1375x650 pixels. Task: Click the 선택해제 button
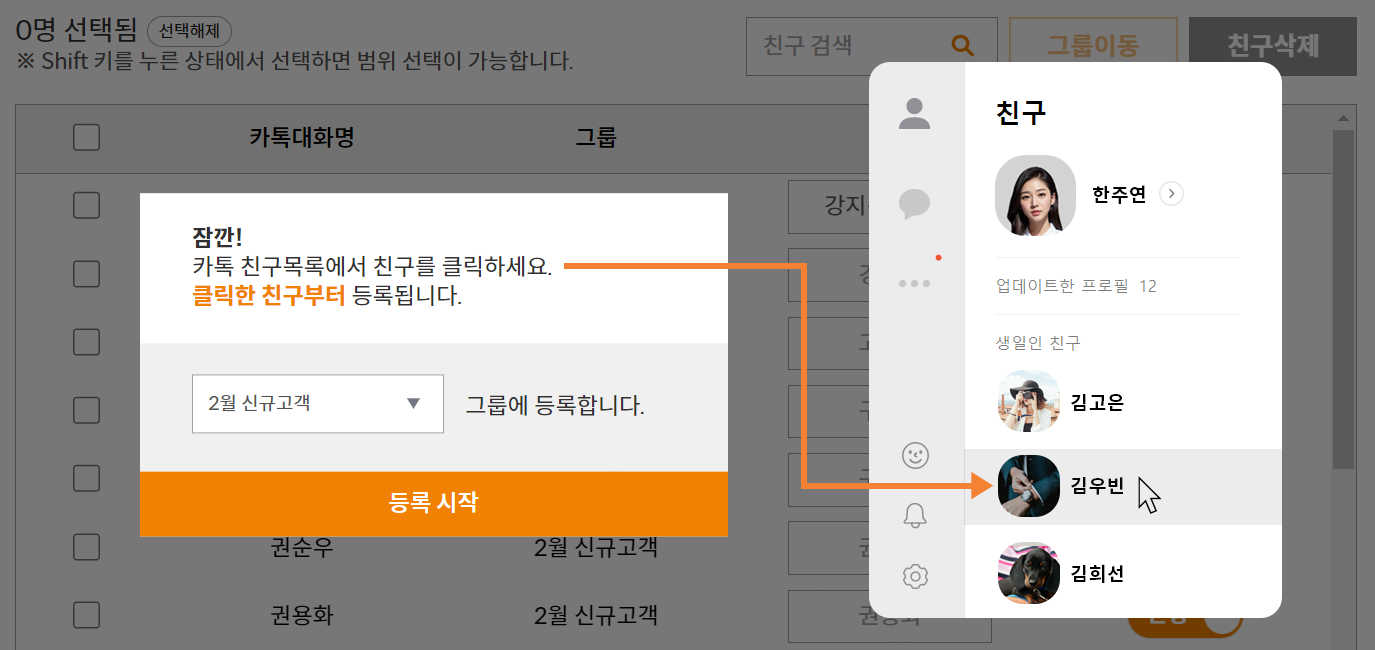[189, 30]
